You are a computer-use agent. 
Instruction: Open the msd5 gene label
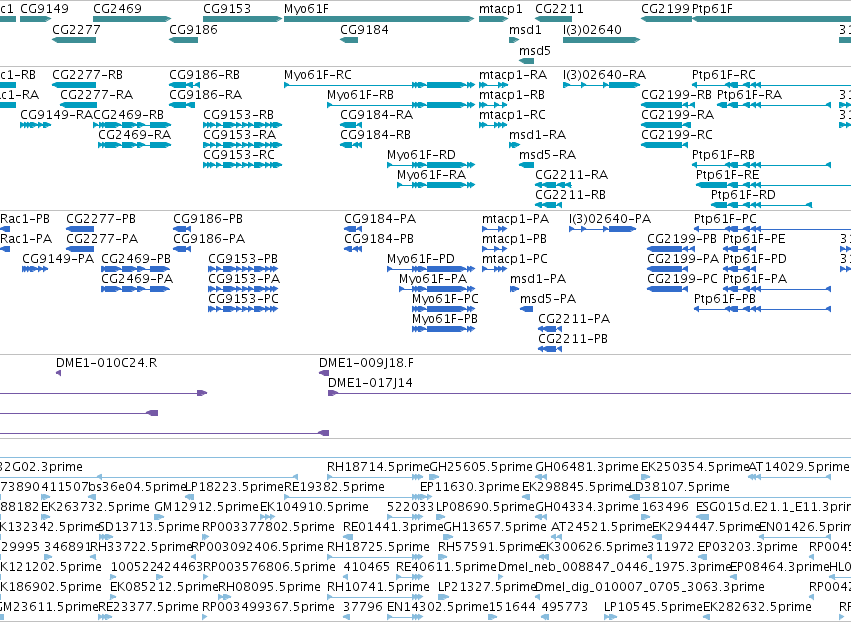(535, 50)
